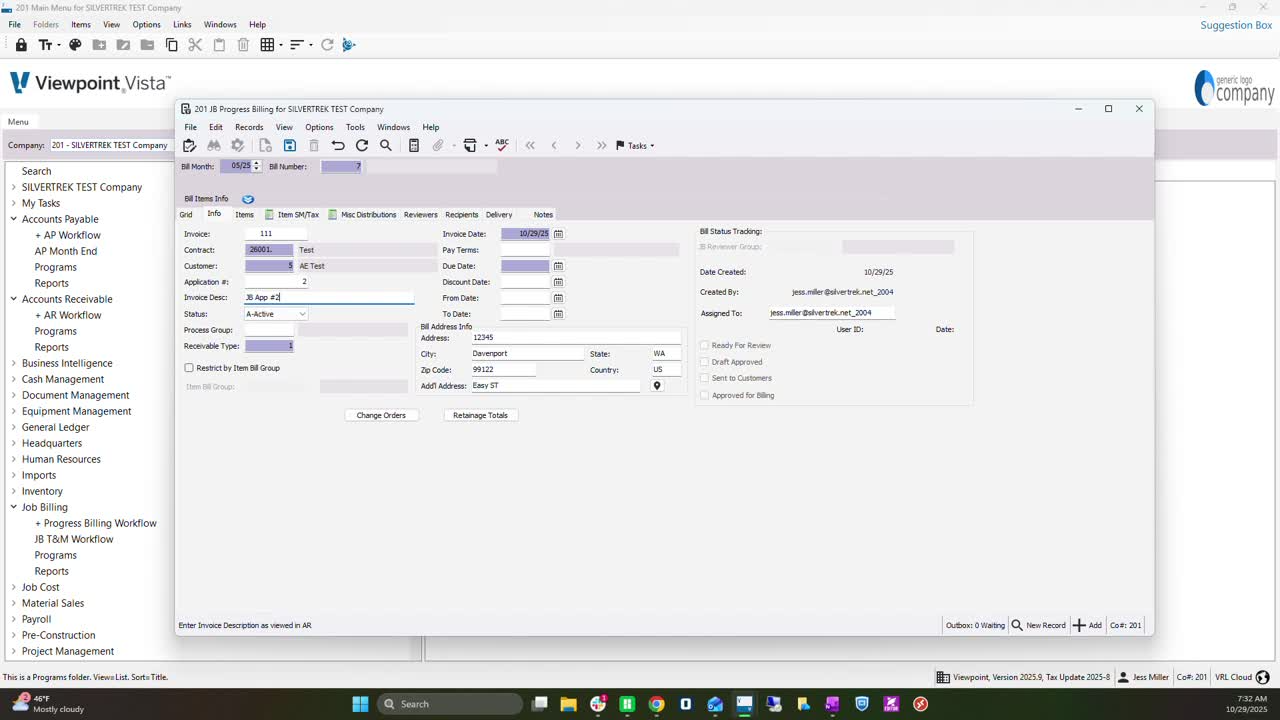Switch to the Misc Distributions tab
This screenshot has width=1280, height=720.
click(362, 215)
